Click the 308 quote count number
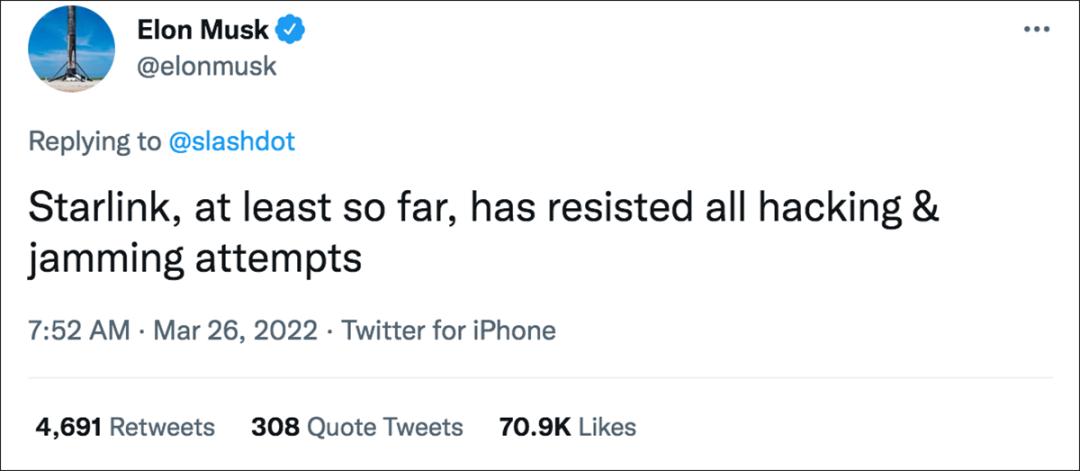Viewport: 1080px width, 471px height. click(275, 427)
